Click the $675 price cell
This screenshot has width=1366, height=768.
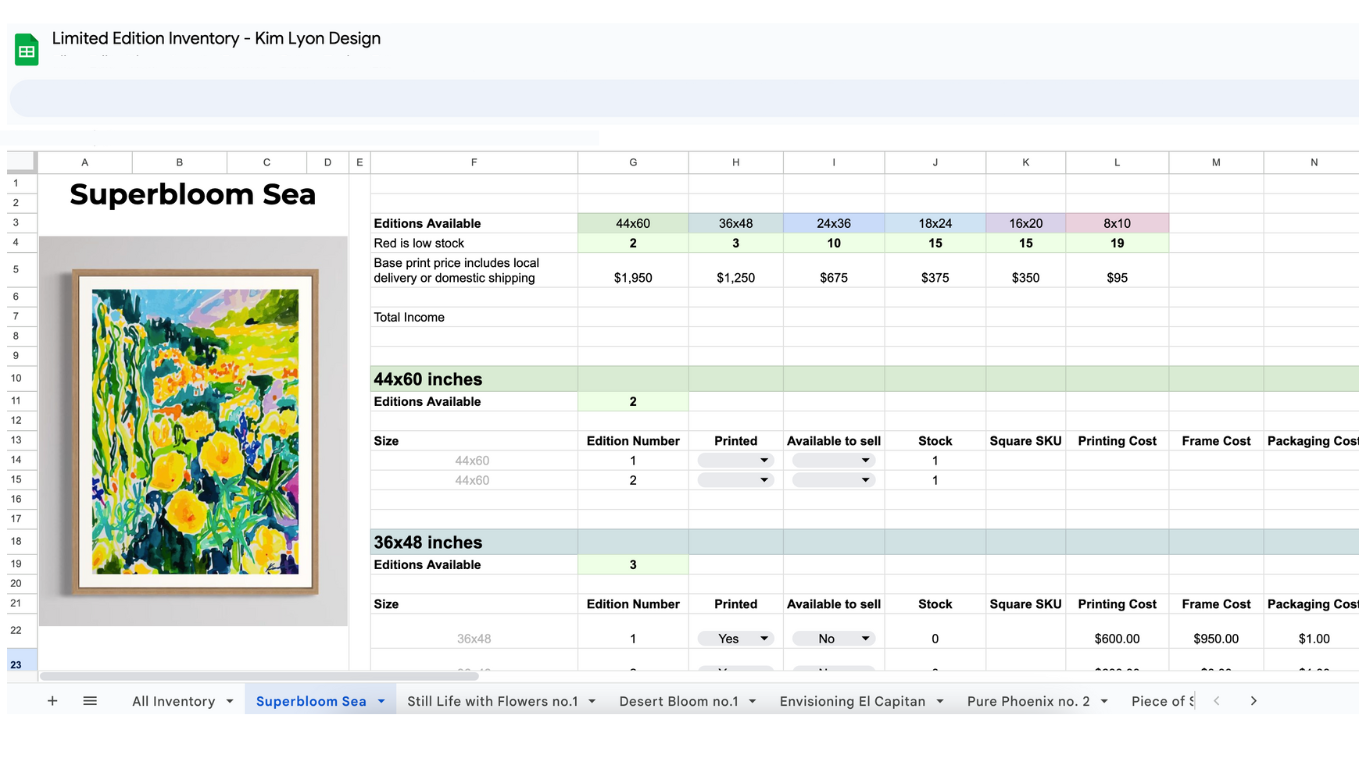pyautogui.click(x=834, y=271)
